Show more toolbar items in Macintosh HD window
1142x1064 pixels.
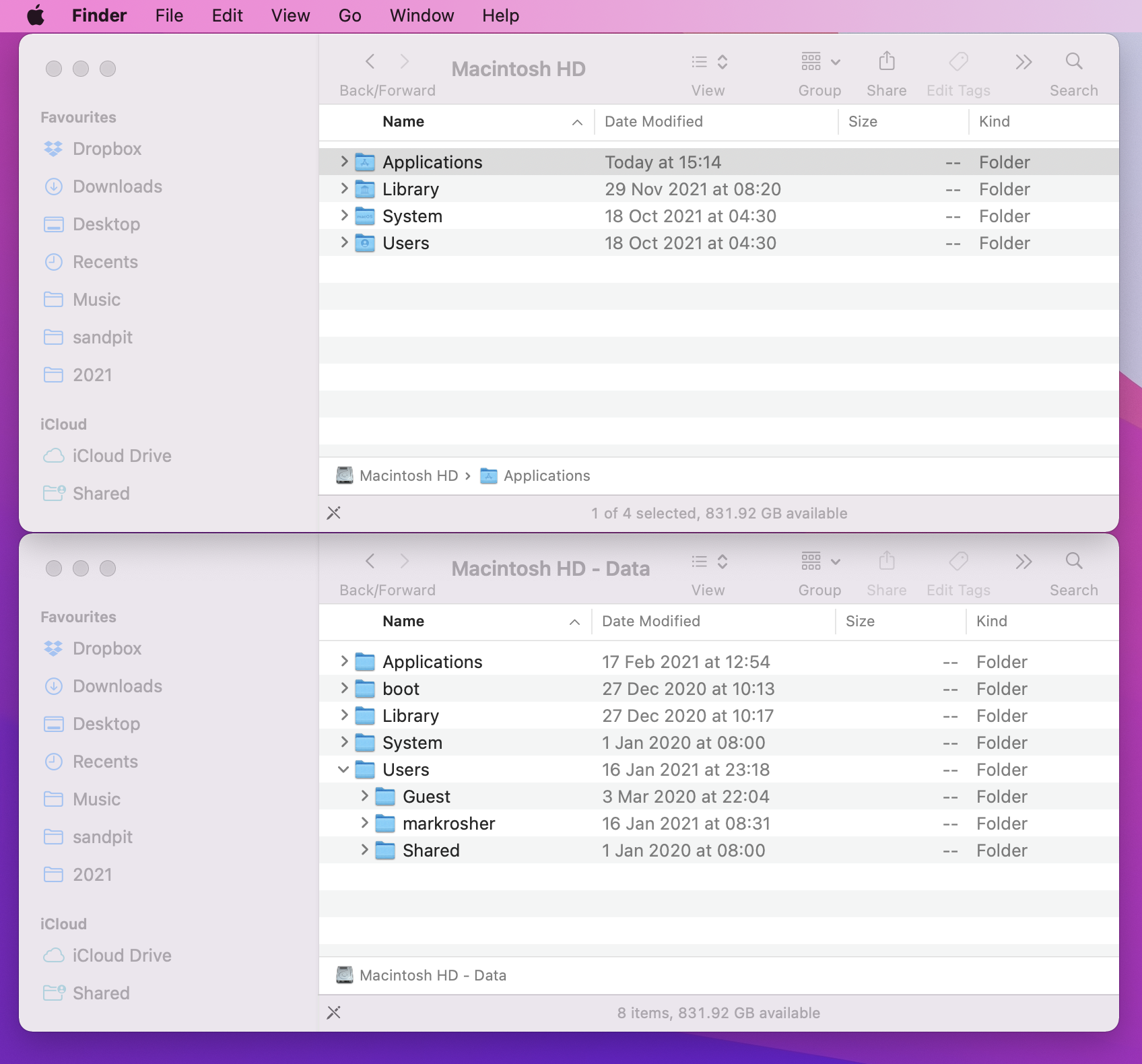tap(1023, 62)
